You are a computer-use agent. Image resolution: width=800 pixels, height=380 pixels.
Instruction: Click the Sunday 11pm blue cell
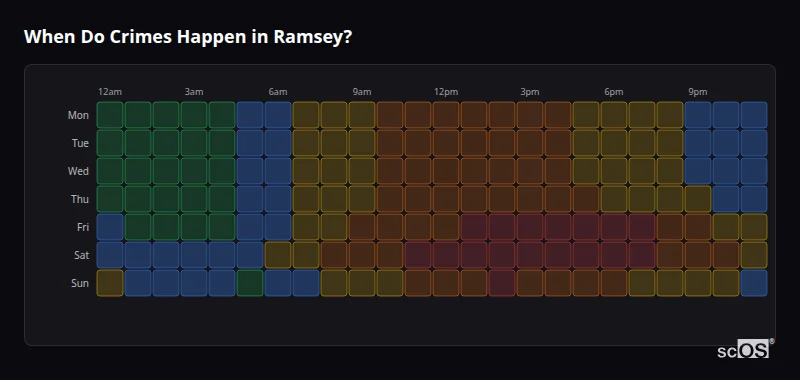[754, 283]
